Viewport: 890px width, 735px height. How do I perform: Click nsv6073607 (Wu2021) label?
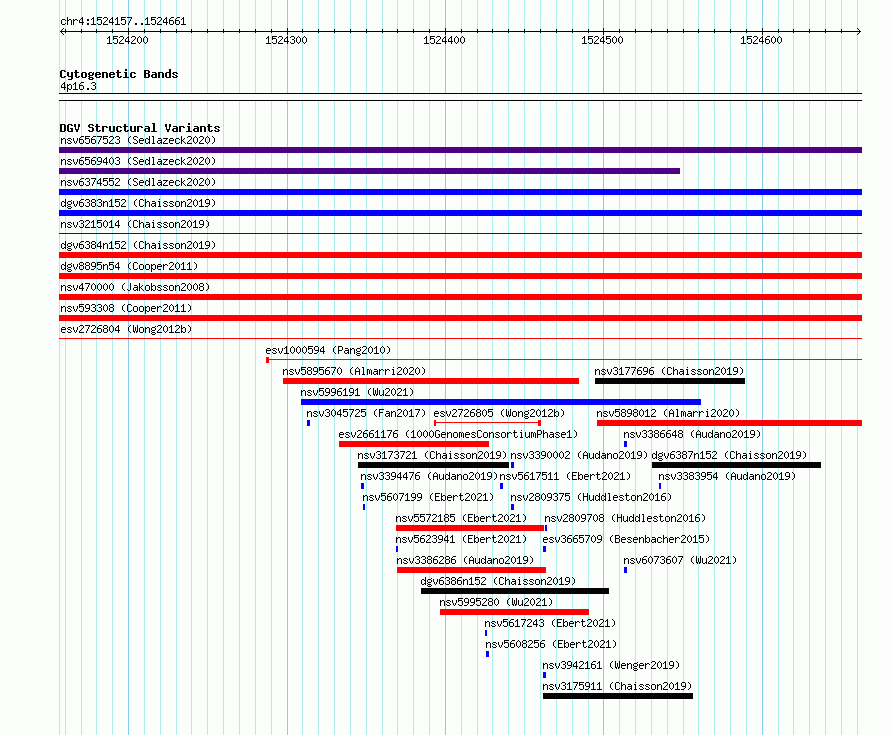[680, 560]
